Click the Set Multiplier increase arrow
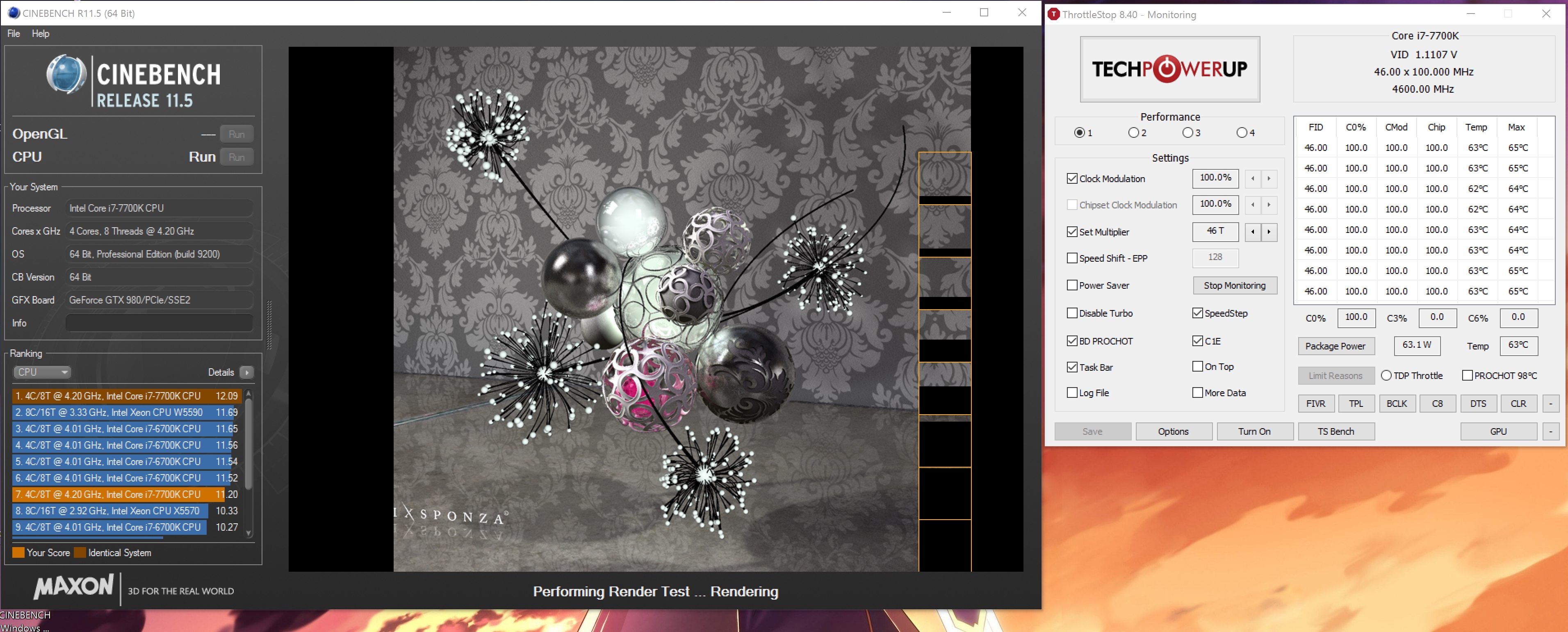This screenshot has width=1568, height=632. (1269, 231)
